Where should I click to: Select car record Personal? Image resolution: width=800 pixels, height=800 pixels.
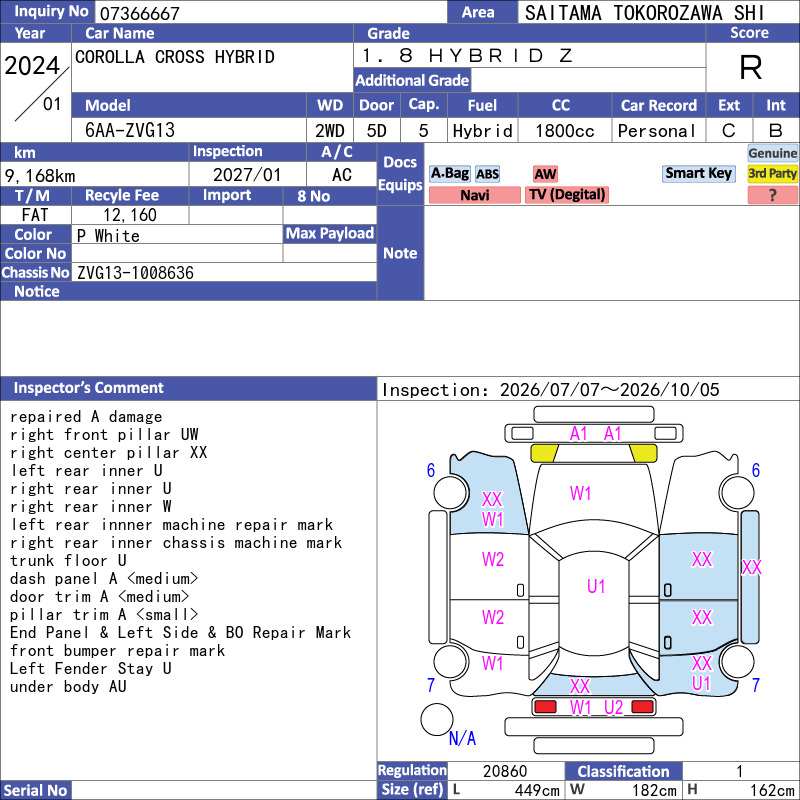point(656,131)
